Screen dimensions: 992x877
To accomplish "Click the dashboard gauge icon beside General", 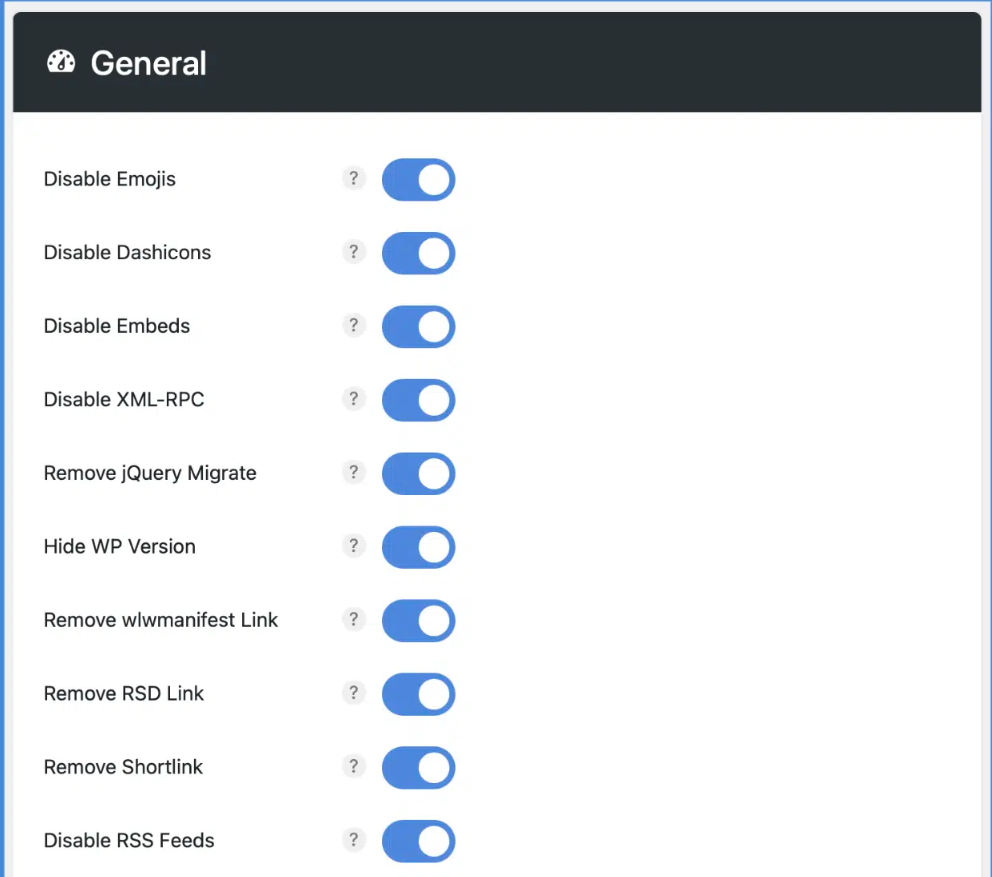I will click(60, 61).
